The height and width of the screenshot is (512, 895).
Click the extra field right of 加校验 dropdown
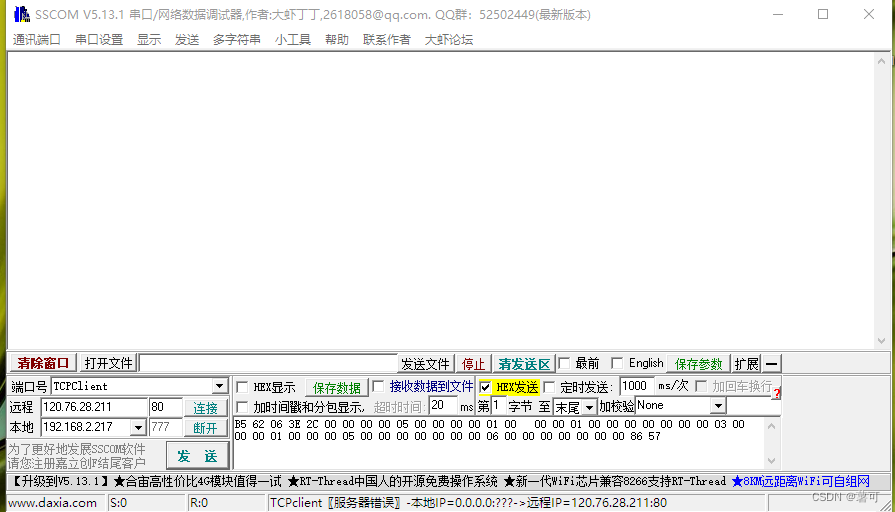pos(753,406)
